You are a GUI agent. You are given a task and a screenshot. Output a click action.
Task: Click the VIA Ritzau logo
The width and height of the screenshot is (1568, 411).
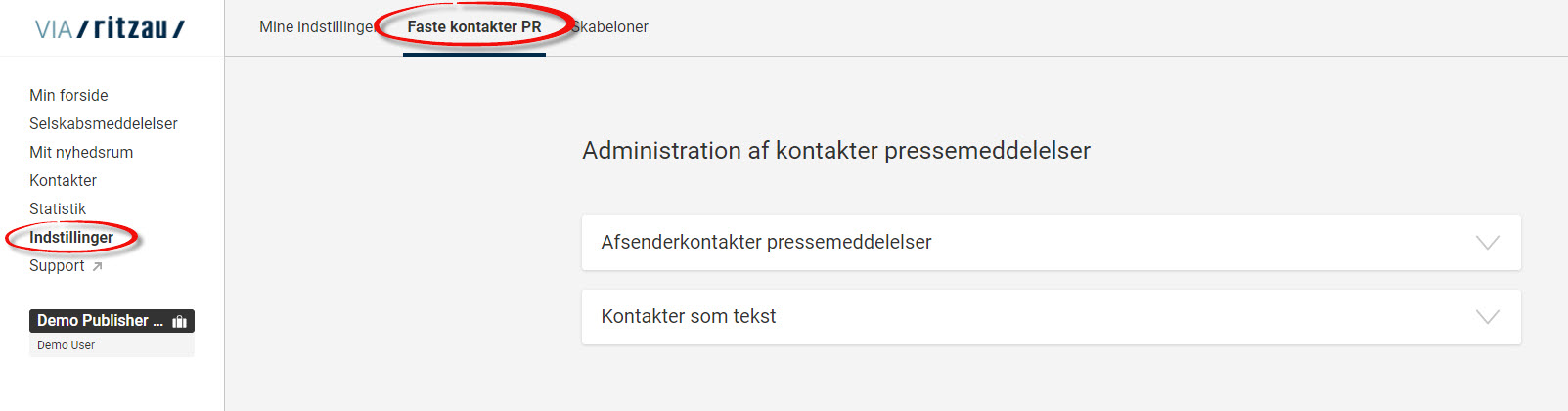[x=110, y=28]
